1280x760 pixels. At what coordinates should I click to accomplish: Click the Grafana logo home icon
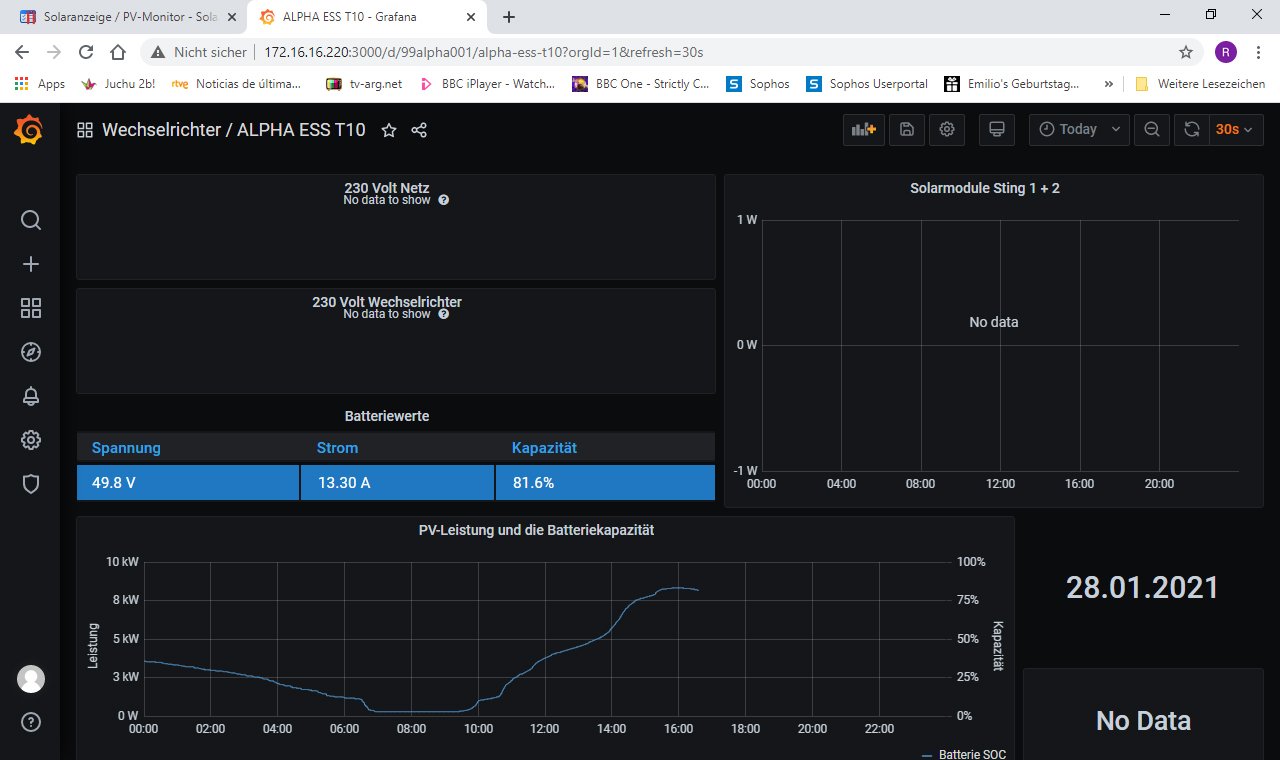coord(30,131)
